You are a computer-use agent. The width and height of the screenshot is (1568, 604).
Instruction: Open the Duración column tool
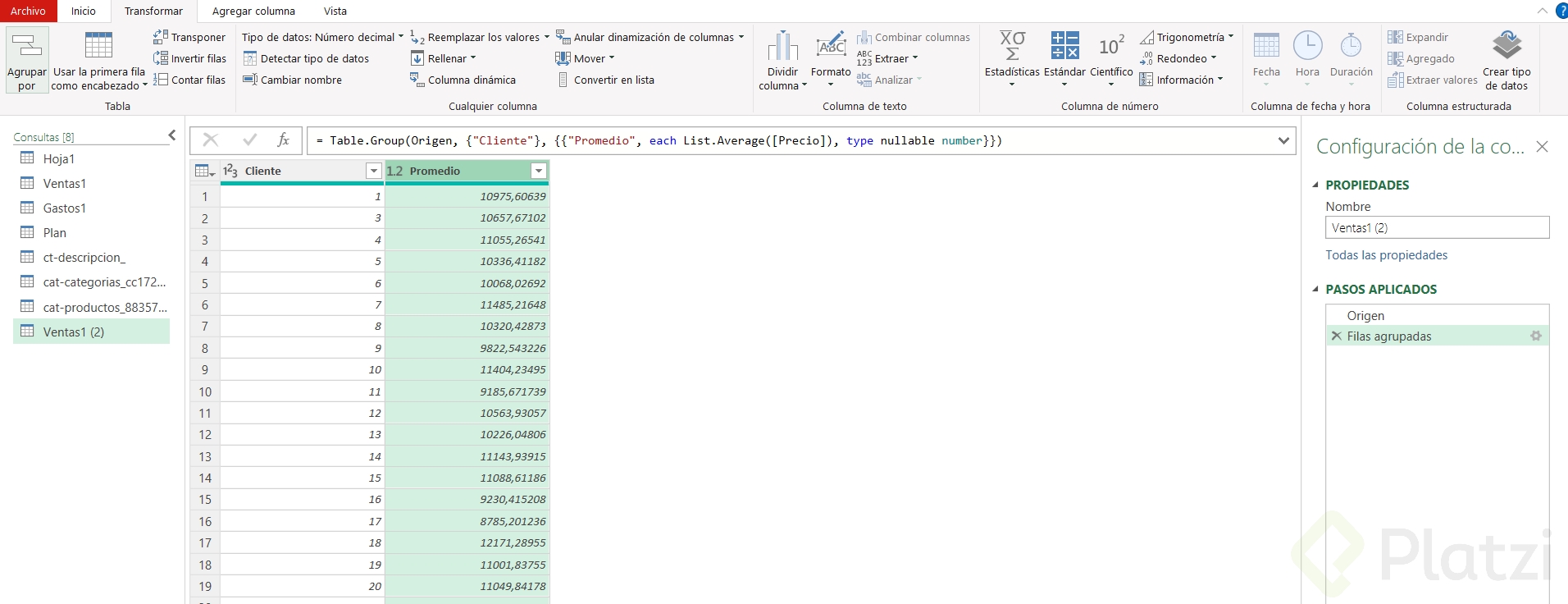(1351, 58)
